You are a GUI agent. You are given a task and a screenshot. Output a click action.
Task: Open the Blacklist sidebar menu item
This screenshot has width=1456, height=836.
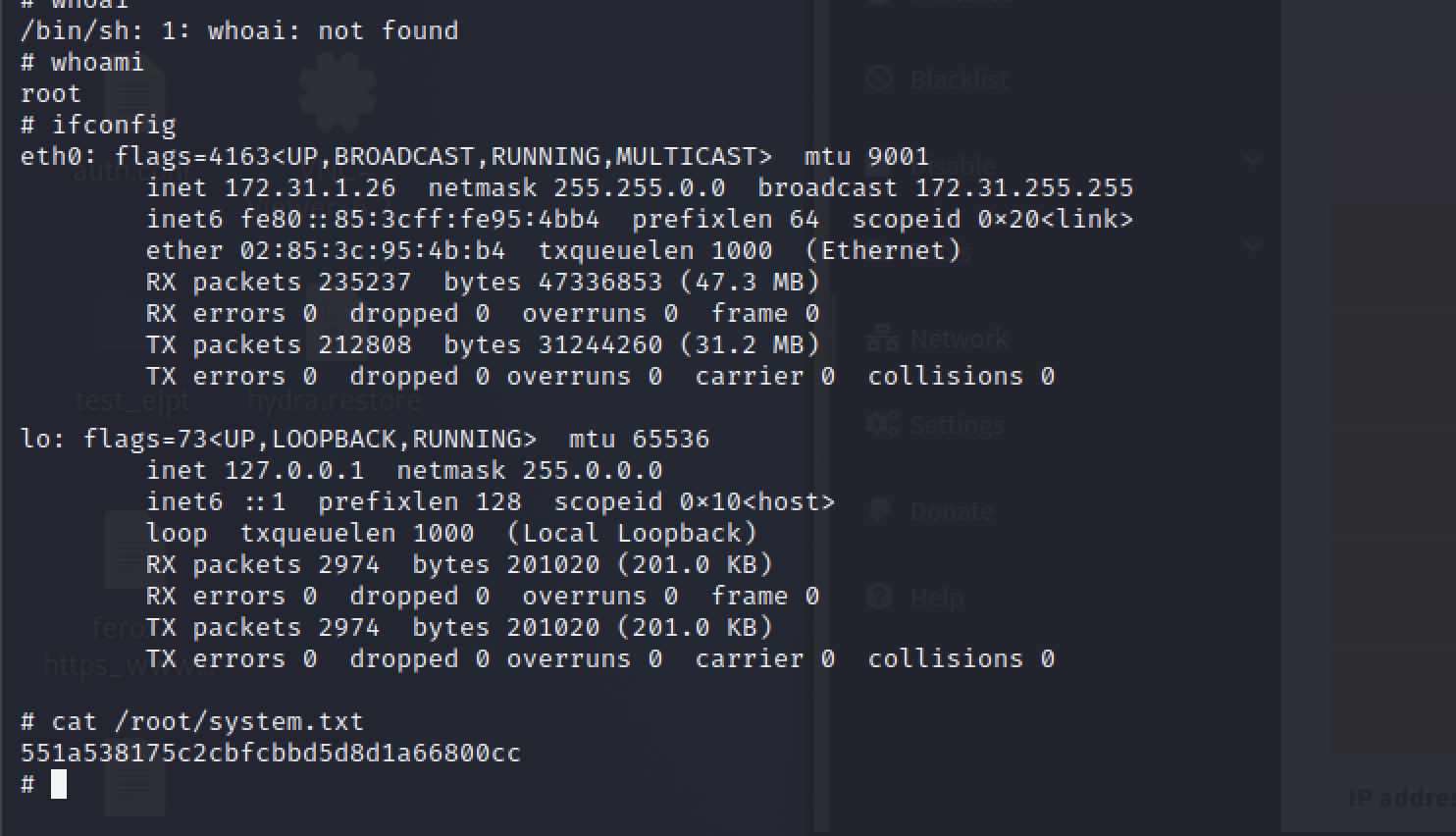[959, 79]
